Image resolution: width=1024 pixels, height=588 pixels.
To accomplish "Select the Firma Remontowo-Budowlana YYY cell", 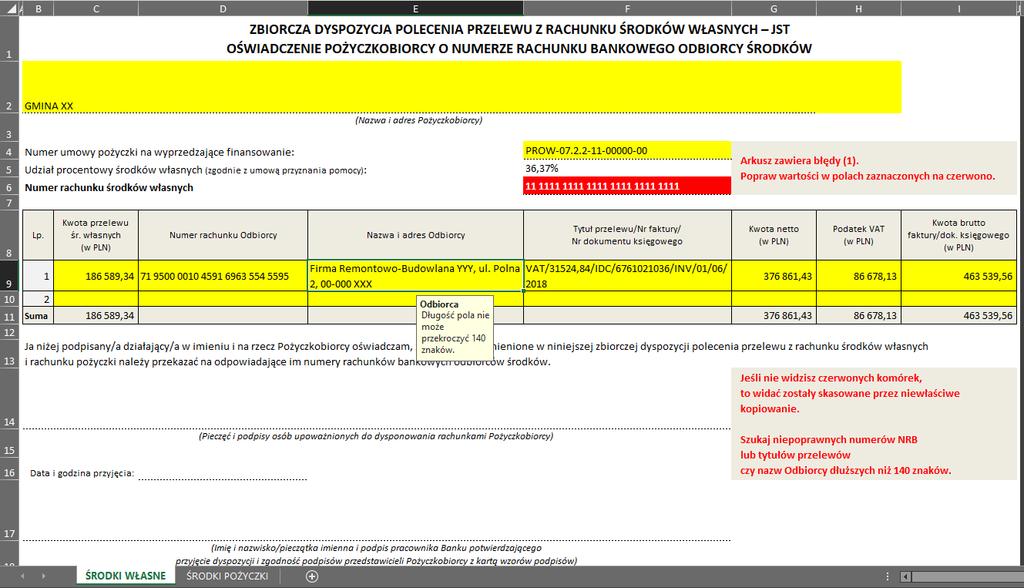I will [x=415, y=276].
